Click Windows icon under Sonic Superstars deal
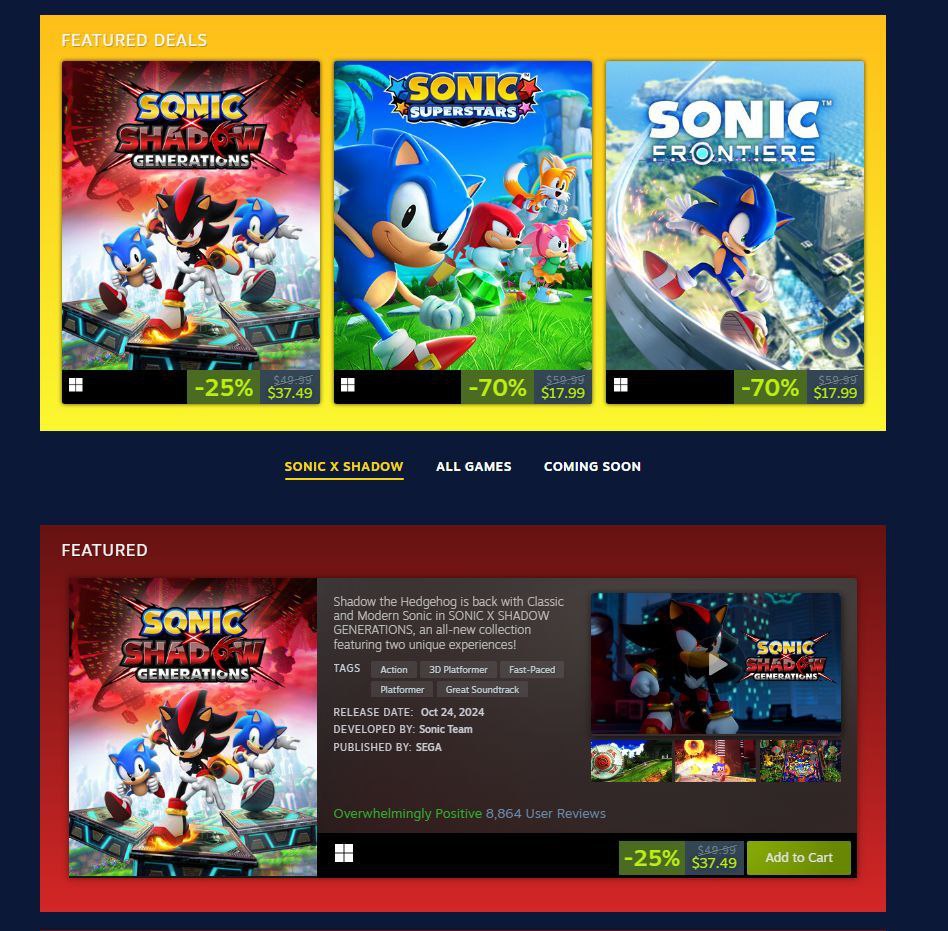The image size is (948, 931). (x=348, y=385)
